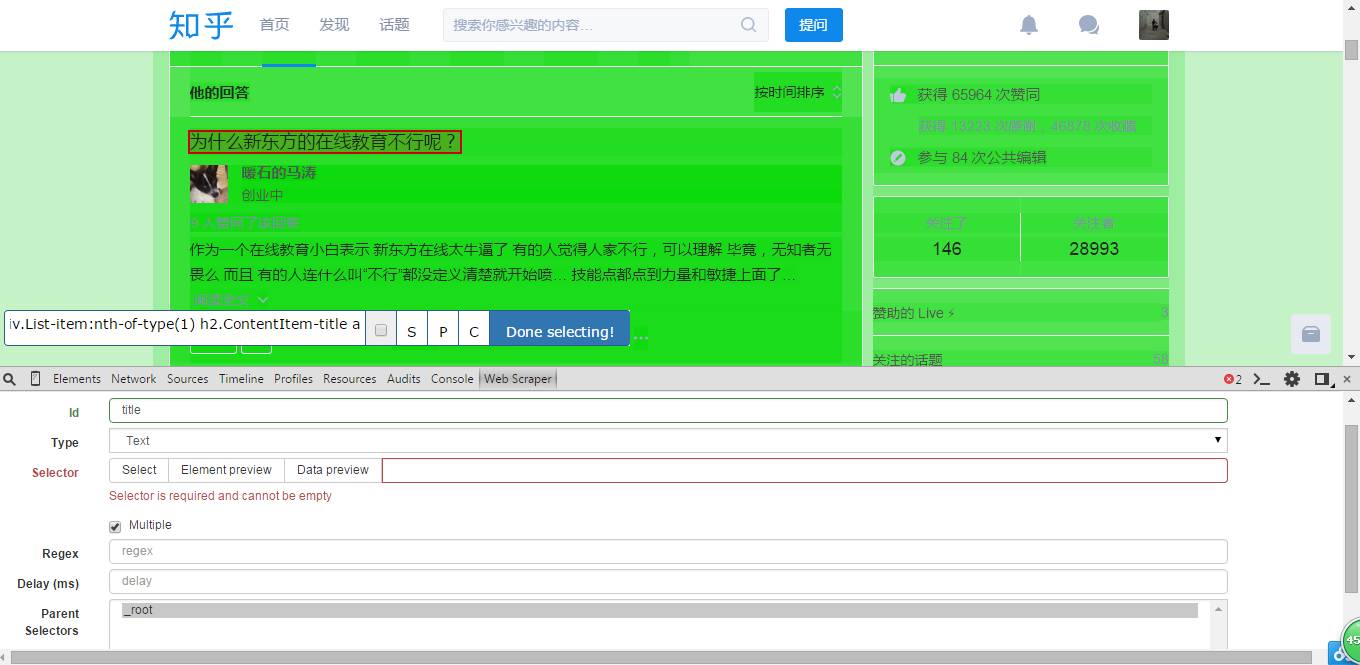Click Done selecting!
Screen dimensions: 1360x665
coord(560,330)
